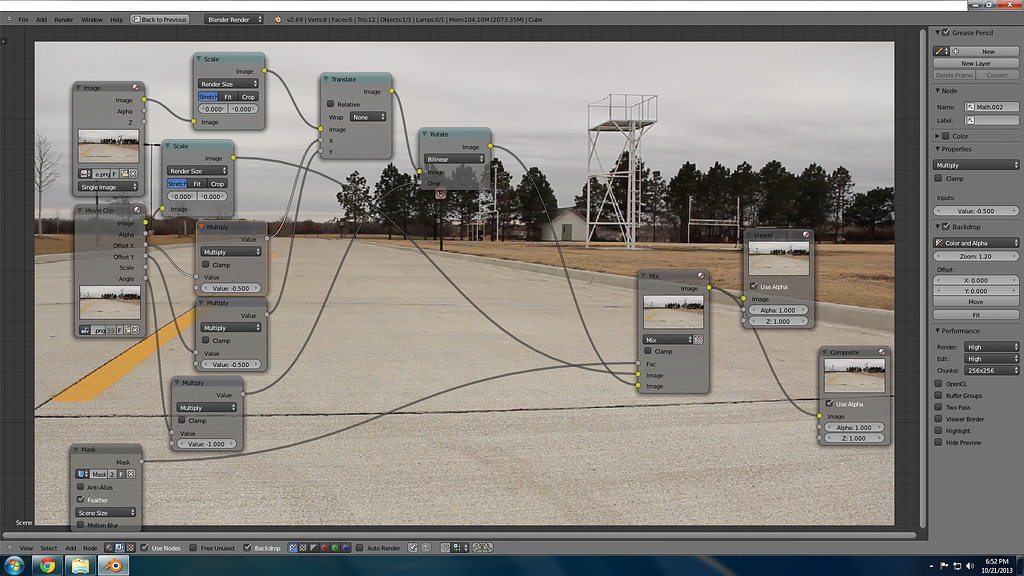The height and width of the screenshot is (576, 1024).
Task: Click the Color-only backdrop channel icon
Action: click(x=303, y=548)
